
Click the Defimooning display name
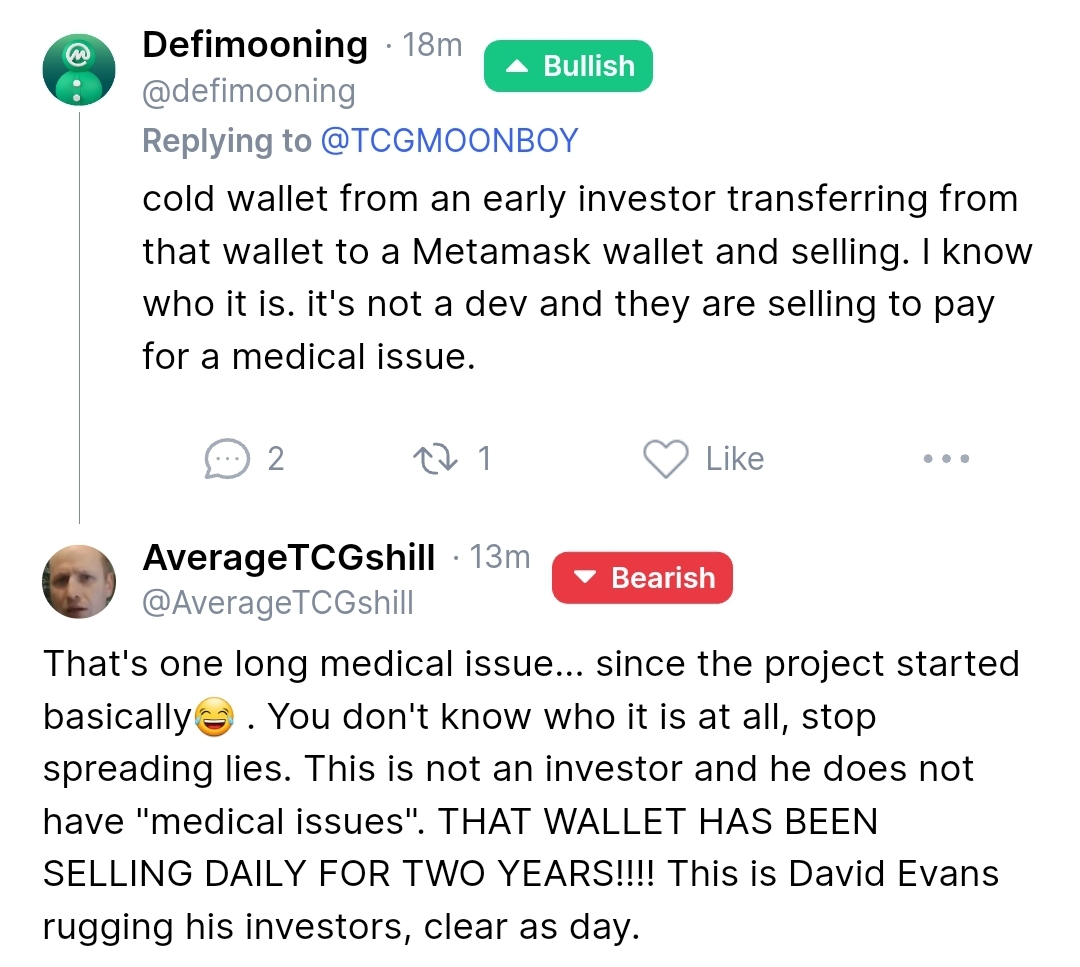point(255,45)
